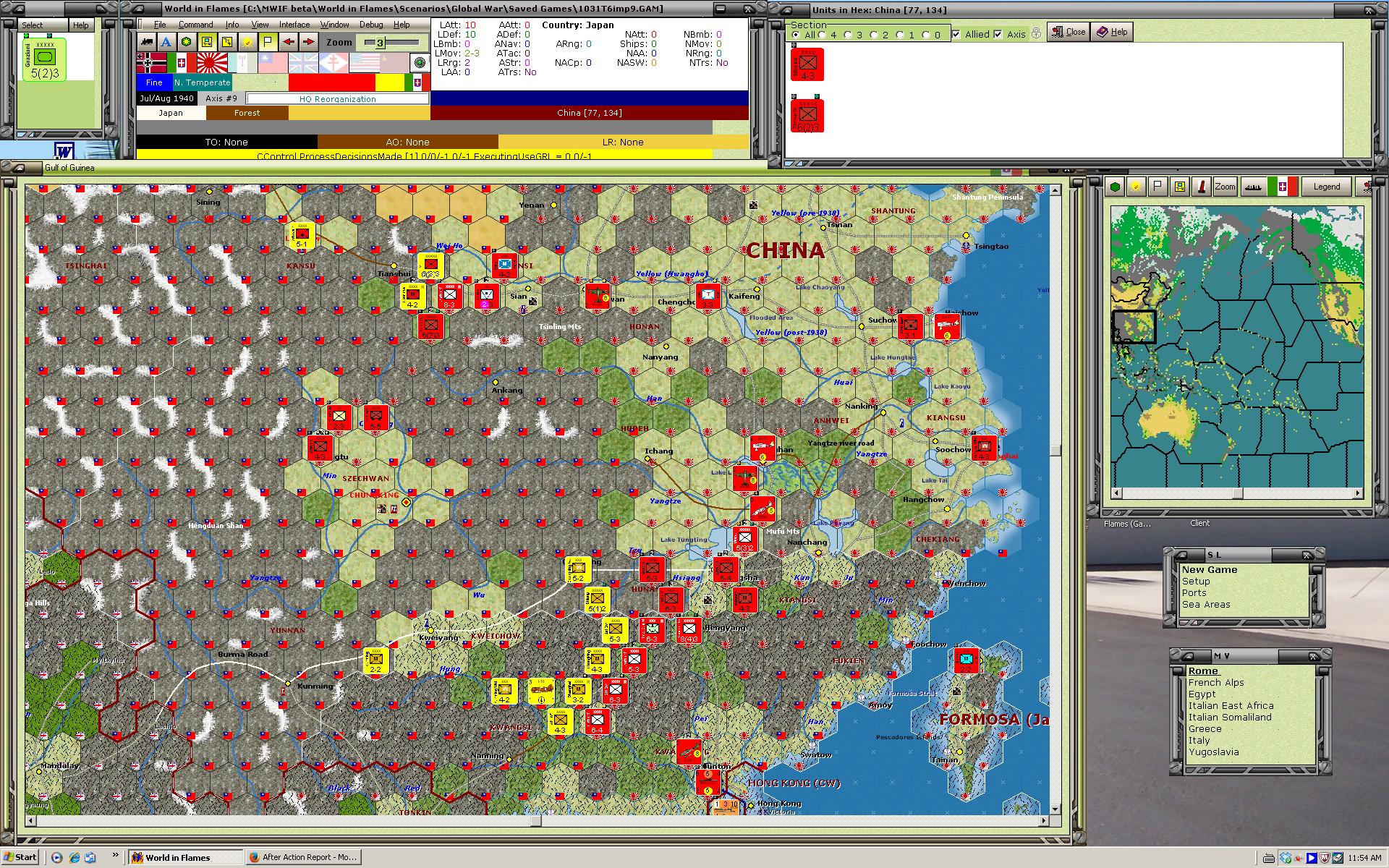Click the Zoom button in minimap toolbar
The image size is (1389, 868).
(1225, 187)
